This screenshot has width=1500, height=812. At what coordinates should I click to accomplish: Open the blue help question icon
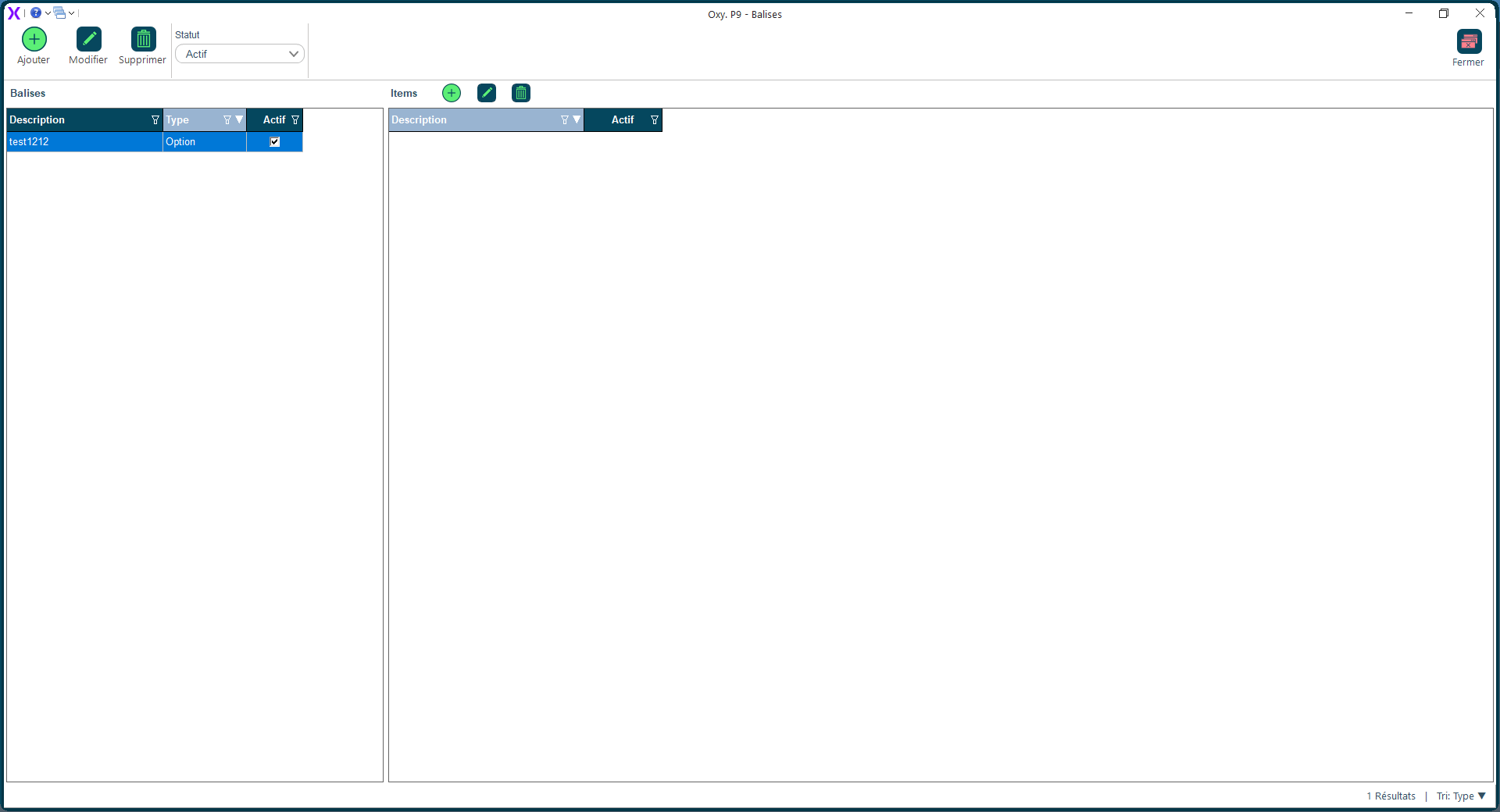click(36, 12)
